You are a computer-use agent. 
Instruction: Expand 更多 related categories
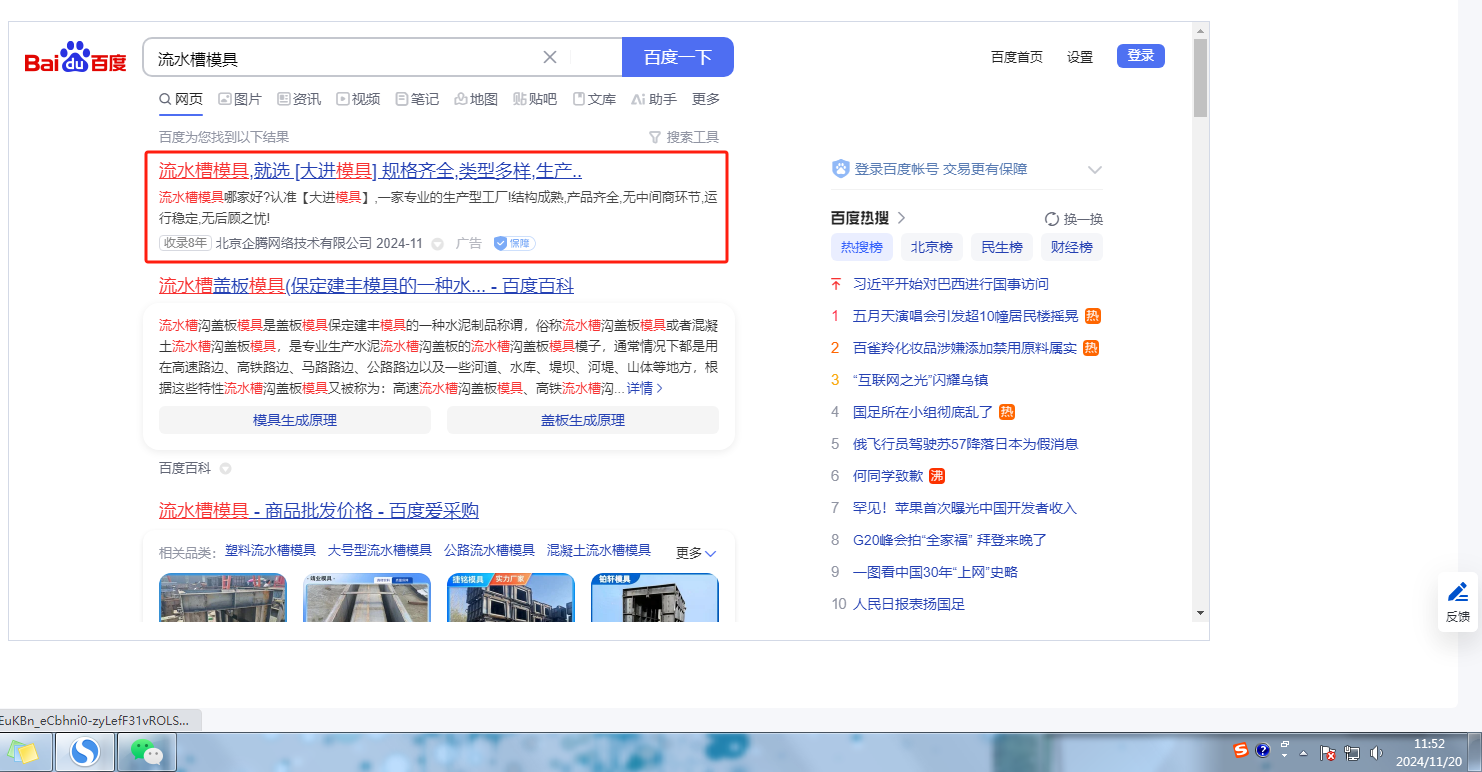click(x=696, y=552)
